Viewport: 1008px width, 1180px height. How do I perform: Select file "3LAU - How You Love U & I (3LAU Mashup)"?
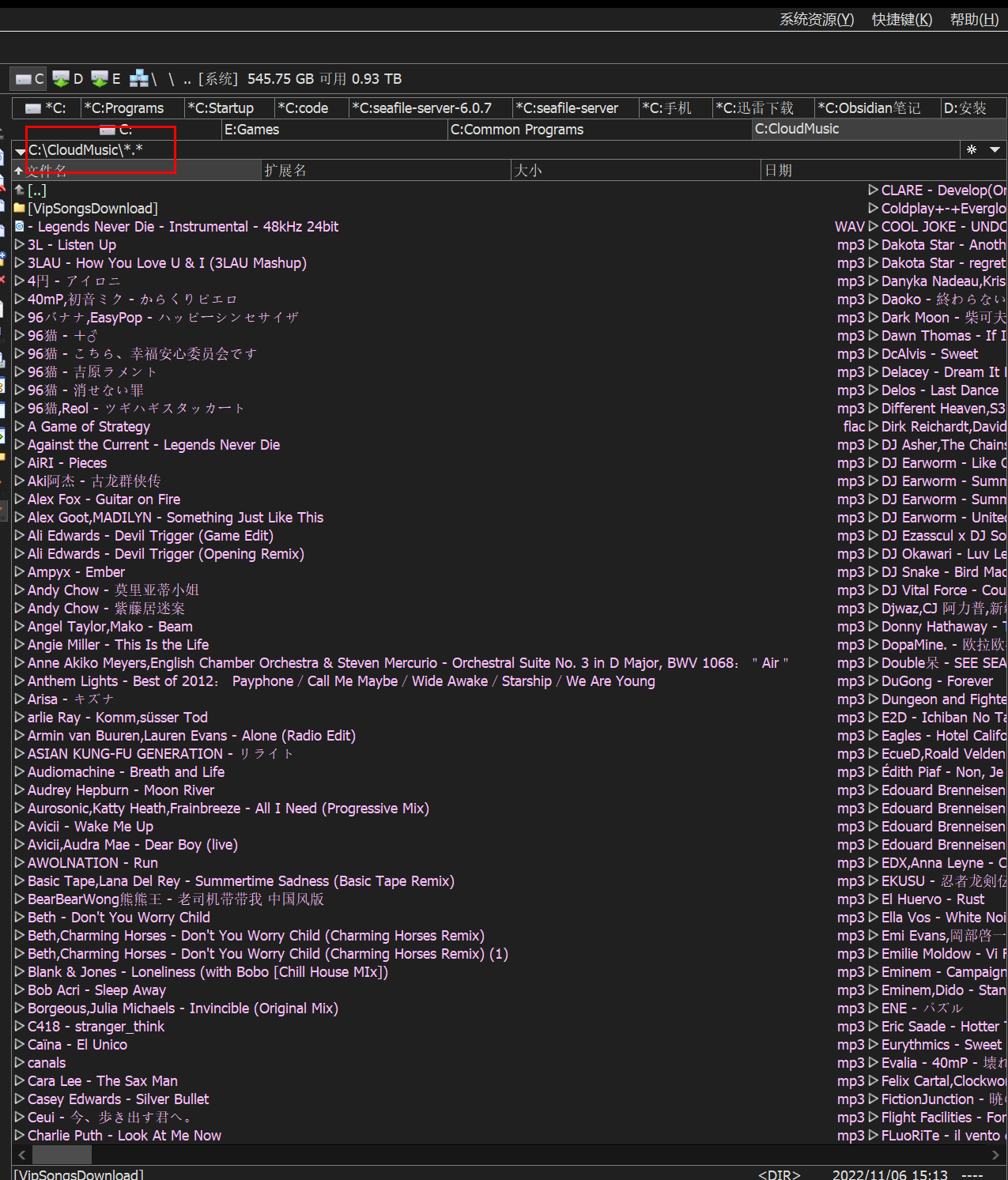(x=167, y=263)
